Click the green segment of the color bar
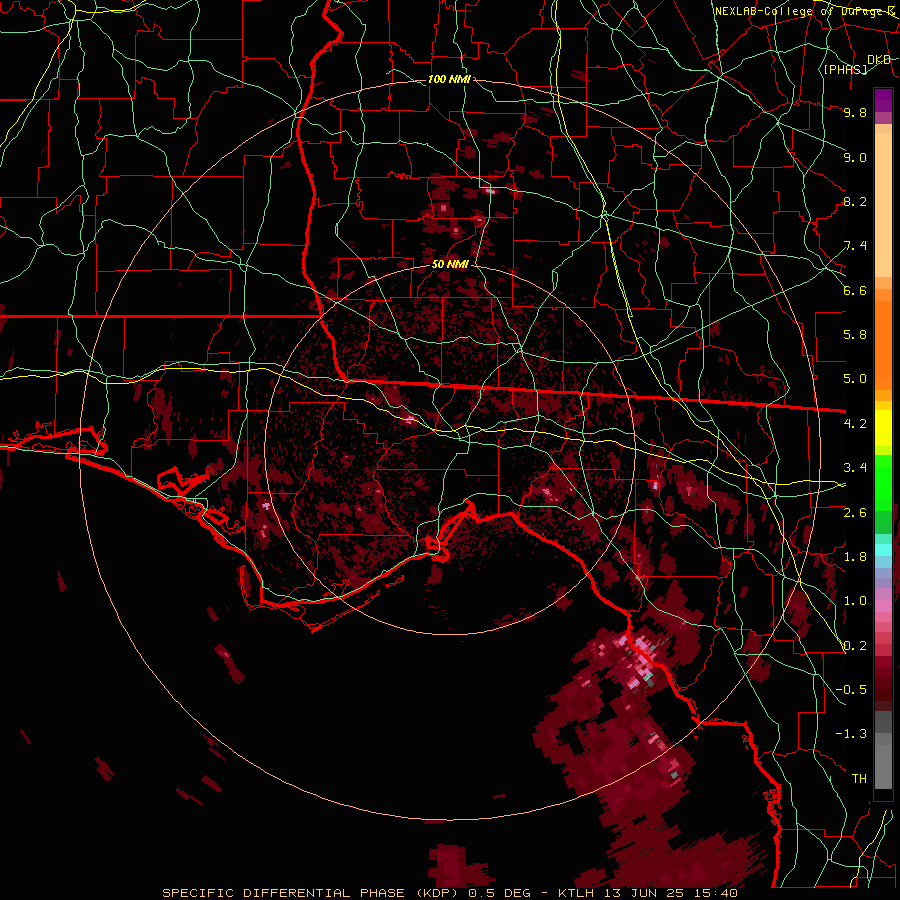The width and height of the screenshot is (900, 900). click(883, 482)
